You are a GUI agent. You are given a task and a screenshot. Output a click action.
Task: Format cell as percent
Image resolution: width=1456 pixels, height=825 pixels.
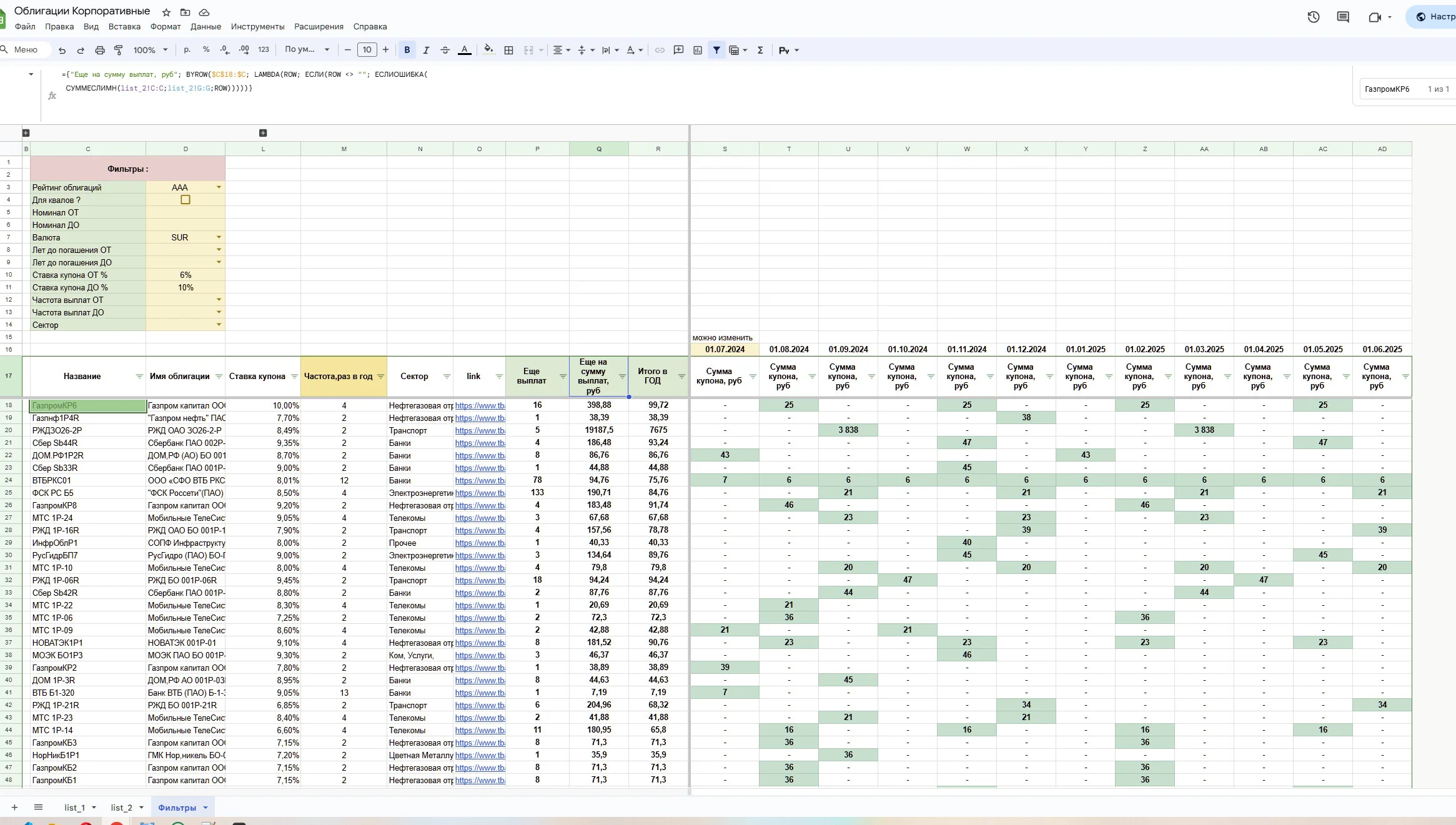pyautogui.click(x=206, y=50)
